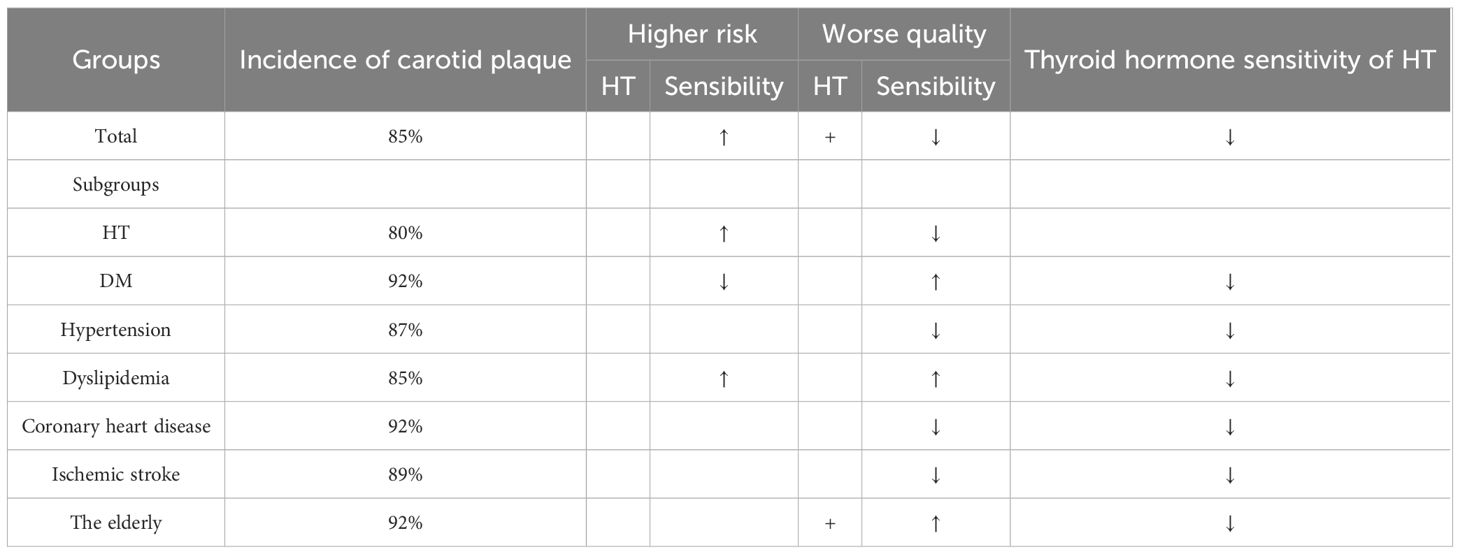Click the Higher risk header cell
Image resolution: width=1460 pixels, height=554 pixels.
[692, 35]
